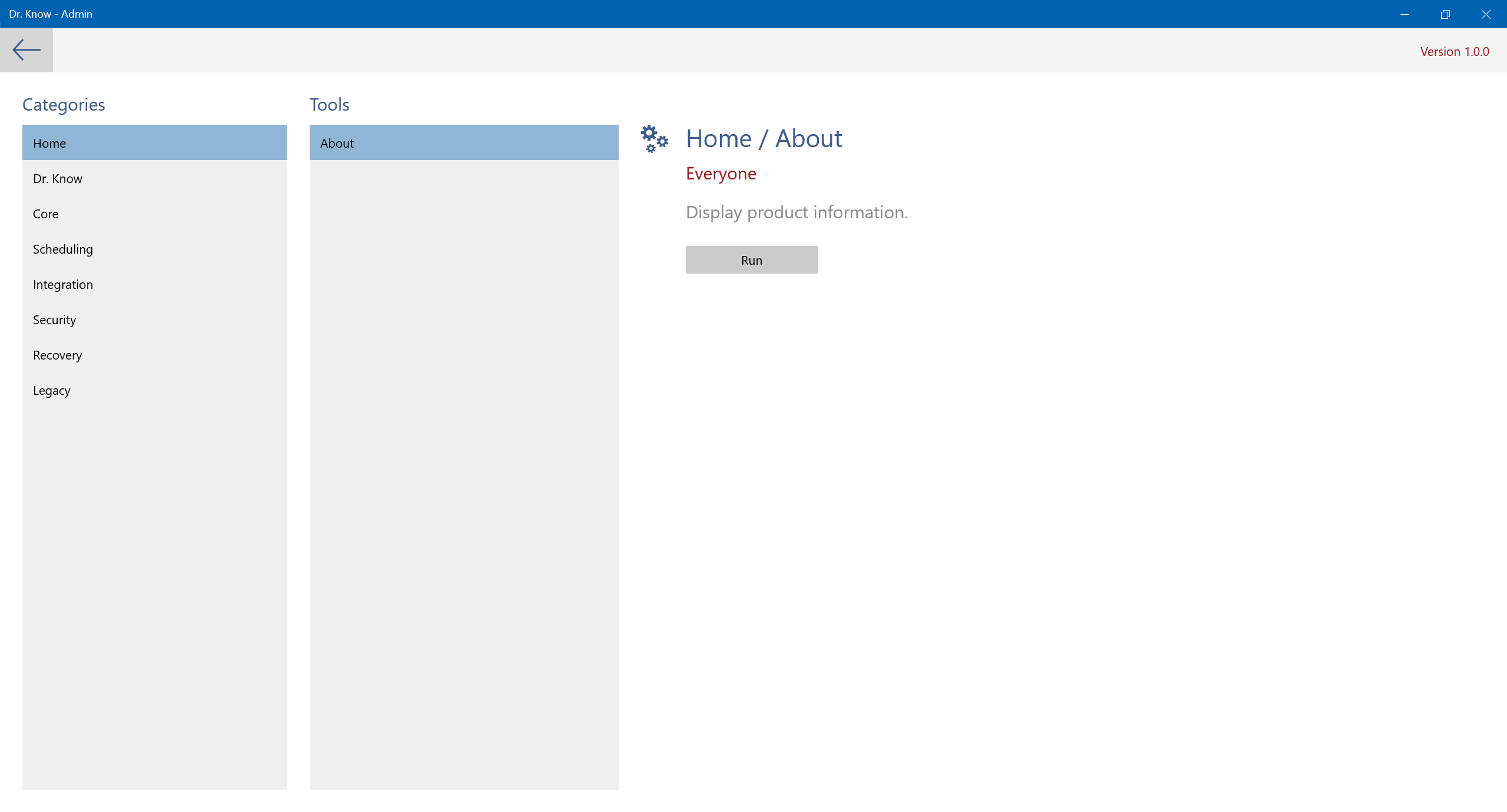Click the Categories heading
This screenshot has height=812, width=1507.
click(x=64, y=105)
